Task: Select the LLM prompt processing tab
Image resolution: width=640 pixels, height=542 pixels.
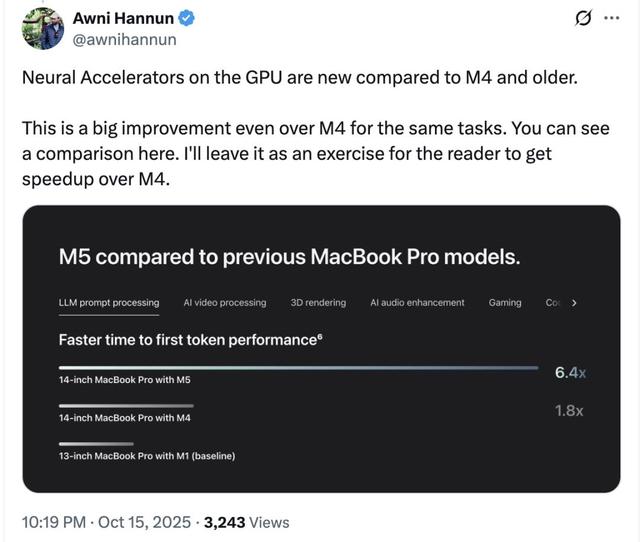Action: tap(109, 302)
